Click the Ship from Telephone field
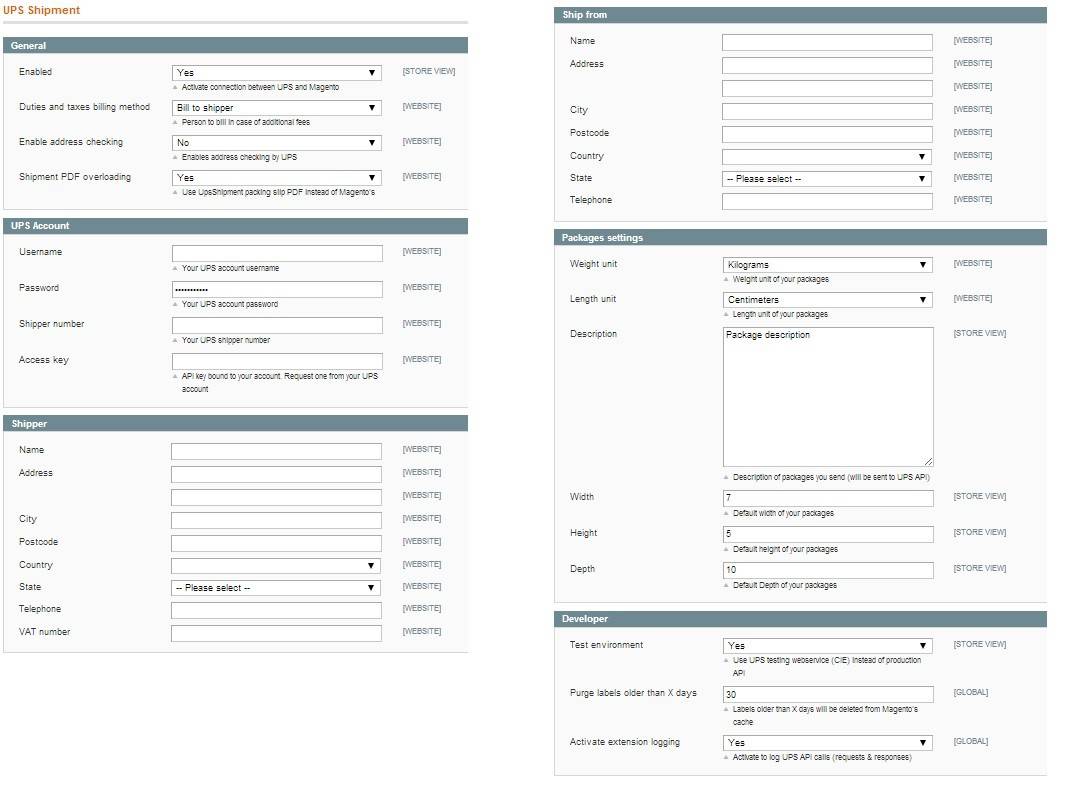 pos(827,202)
